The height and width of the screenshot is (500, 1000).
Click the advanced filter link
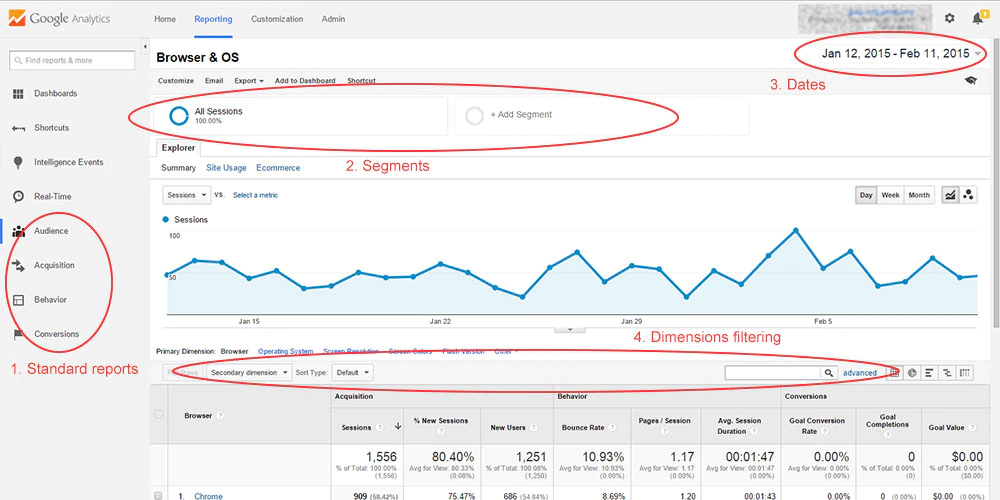pyautogui.click(x=859, y=373)
